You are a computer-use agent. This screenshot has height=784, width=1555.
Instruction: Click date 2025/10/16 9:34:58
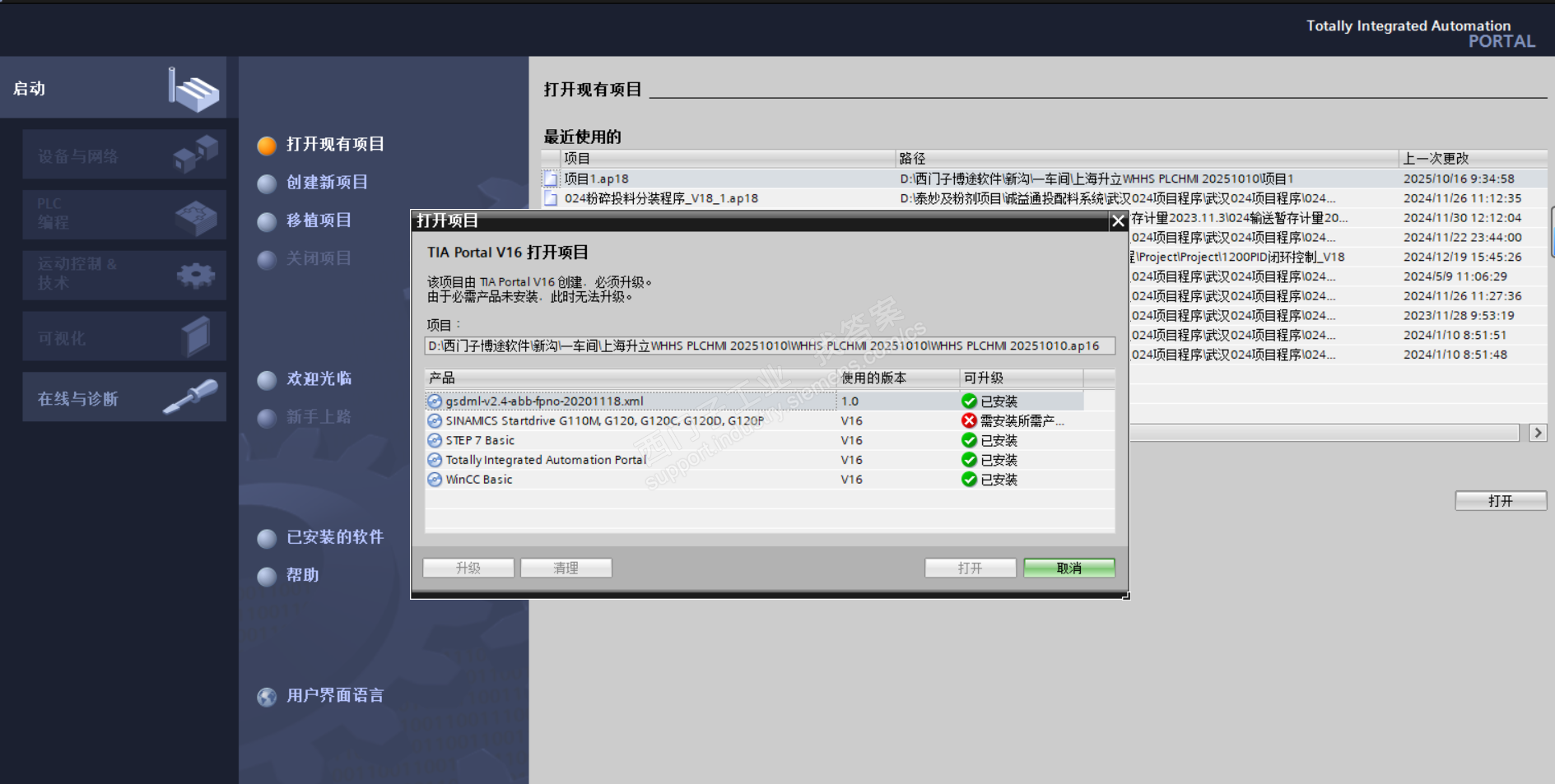tap(1459, 179)
